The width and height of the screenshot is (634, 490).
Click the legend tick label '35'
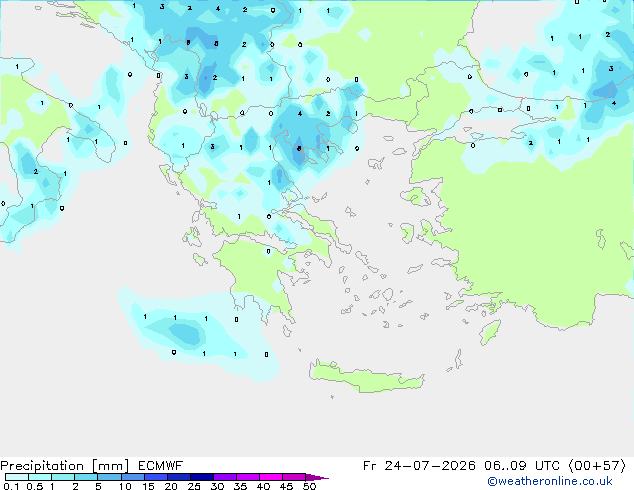(x=240, y=486)
